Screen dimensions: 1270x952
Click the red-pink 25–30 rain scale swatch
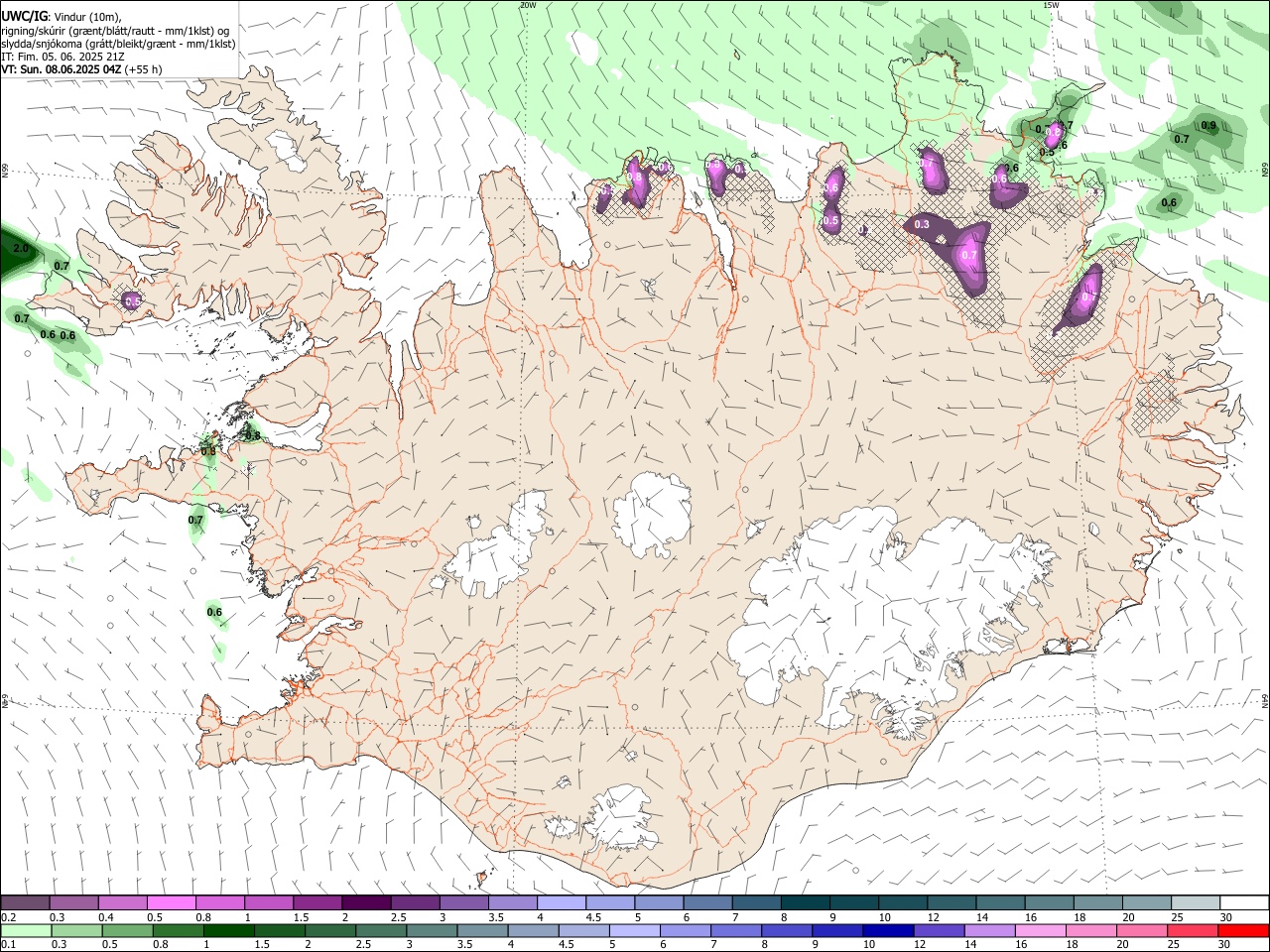[x=1191, y=930]
